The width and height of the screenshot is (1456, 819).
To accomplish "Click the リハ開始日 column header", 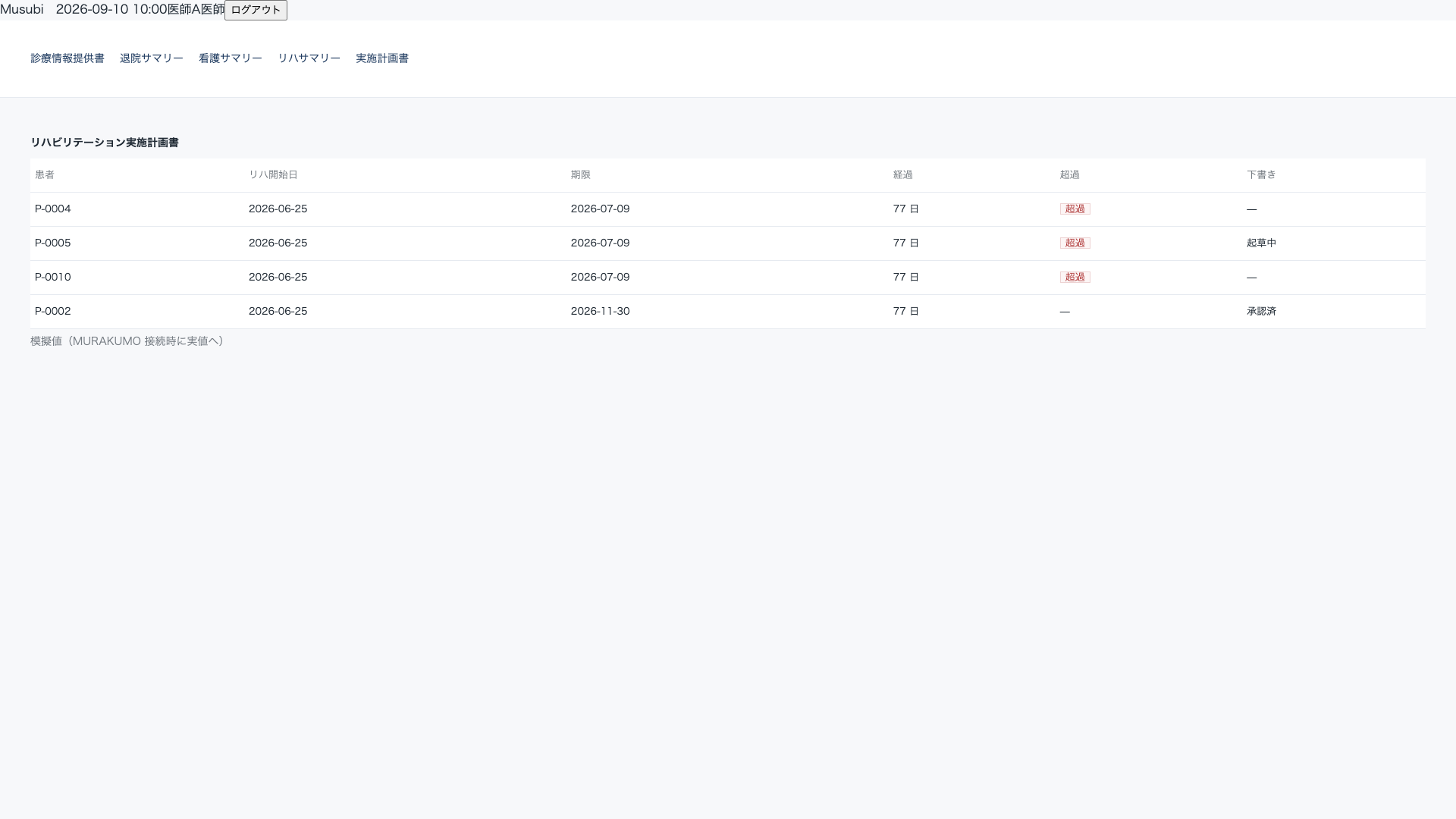I will (x=273, y=175).
